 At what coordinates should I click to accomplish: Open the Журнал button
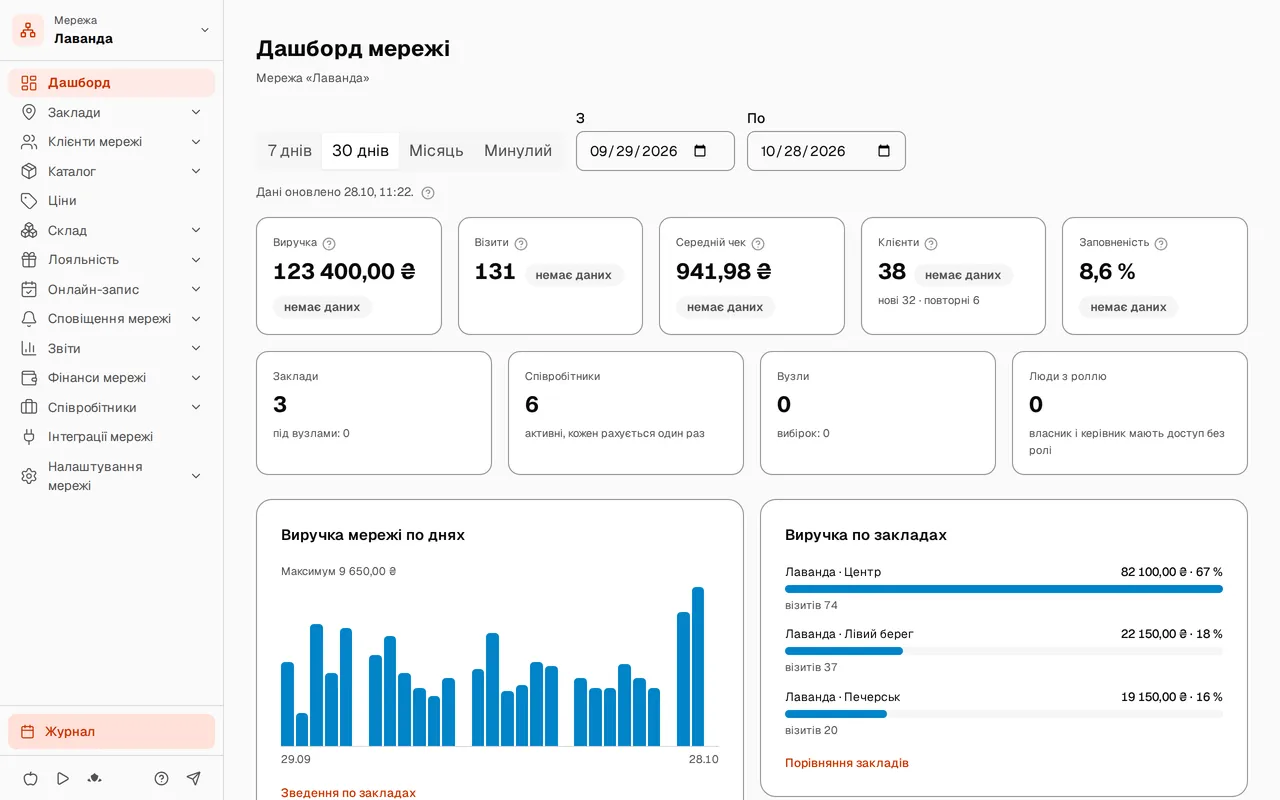[112, 731]
